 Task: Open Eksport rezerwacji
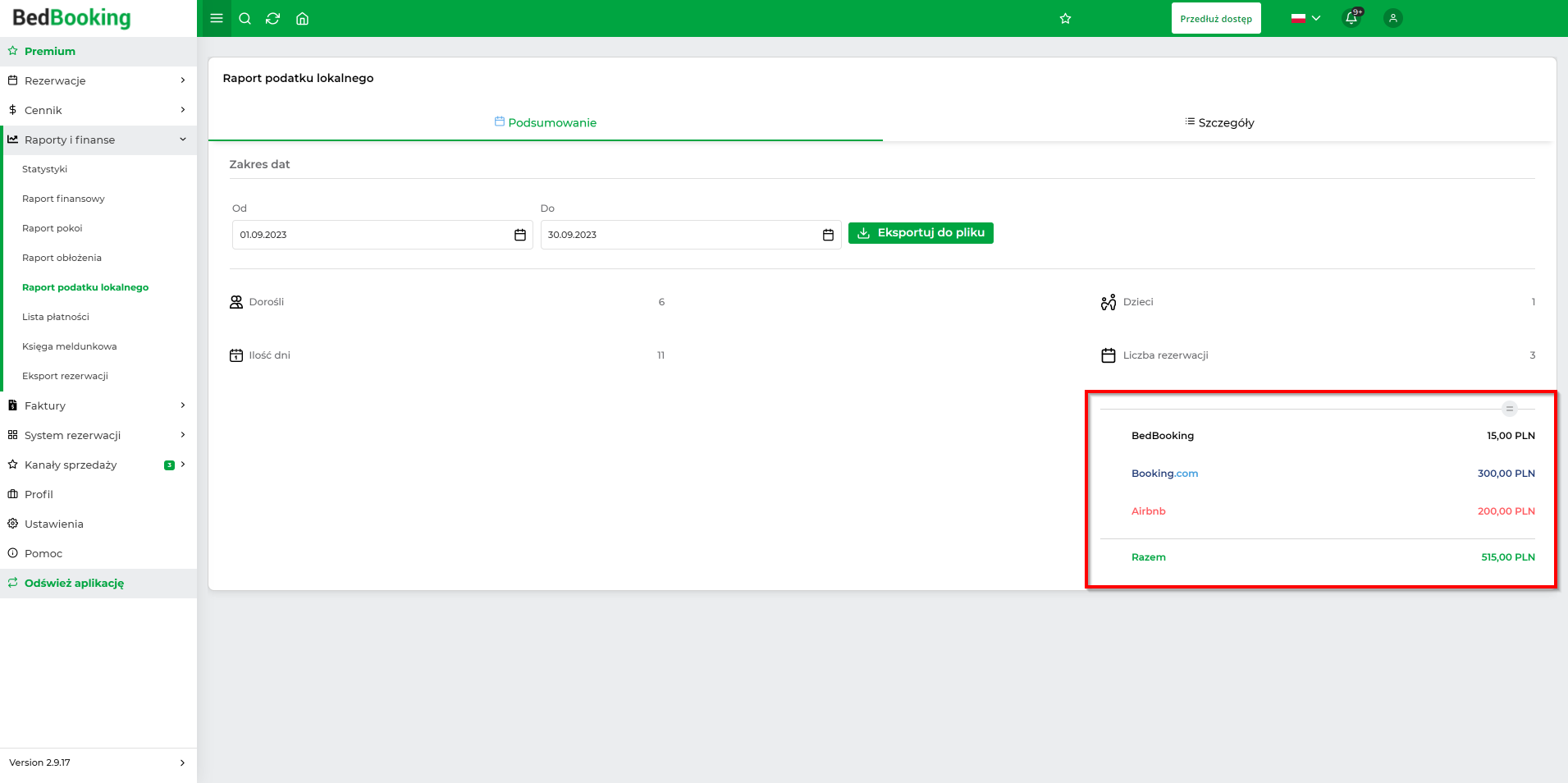pyautogui.click(x=65, y=376)
